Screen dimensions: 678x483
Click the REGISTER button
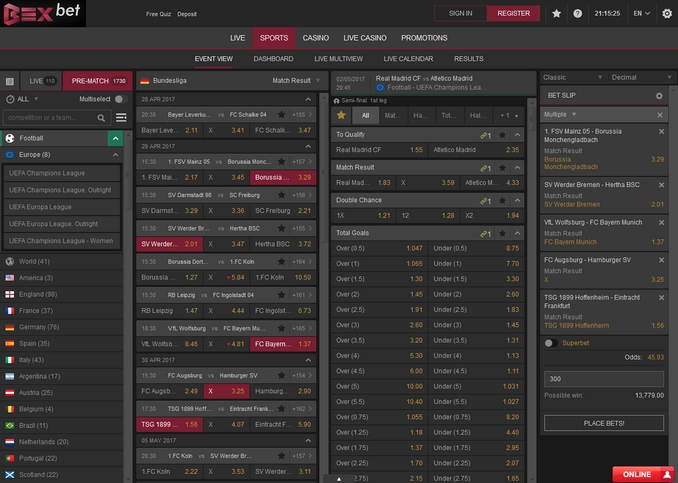click(513, 13)
